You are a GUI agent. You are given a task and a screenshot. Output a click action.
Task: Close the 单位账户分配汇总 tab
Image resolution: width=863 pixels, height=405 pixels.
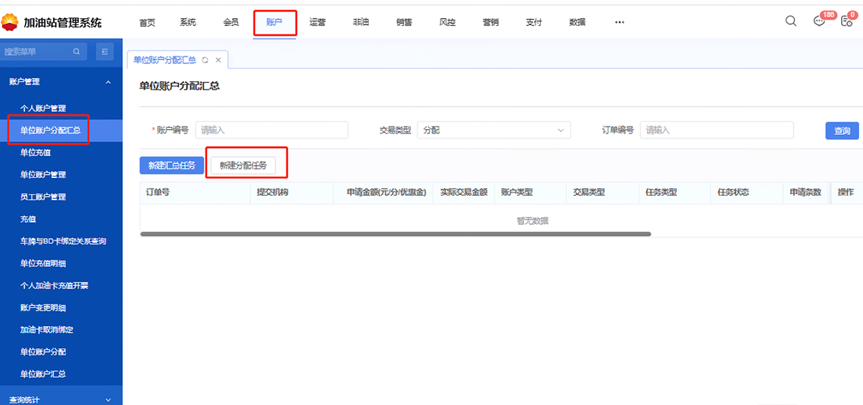coord(218,60)
